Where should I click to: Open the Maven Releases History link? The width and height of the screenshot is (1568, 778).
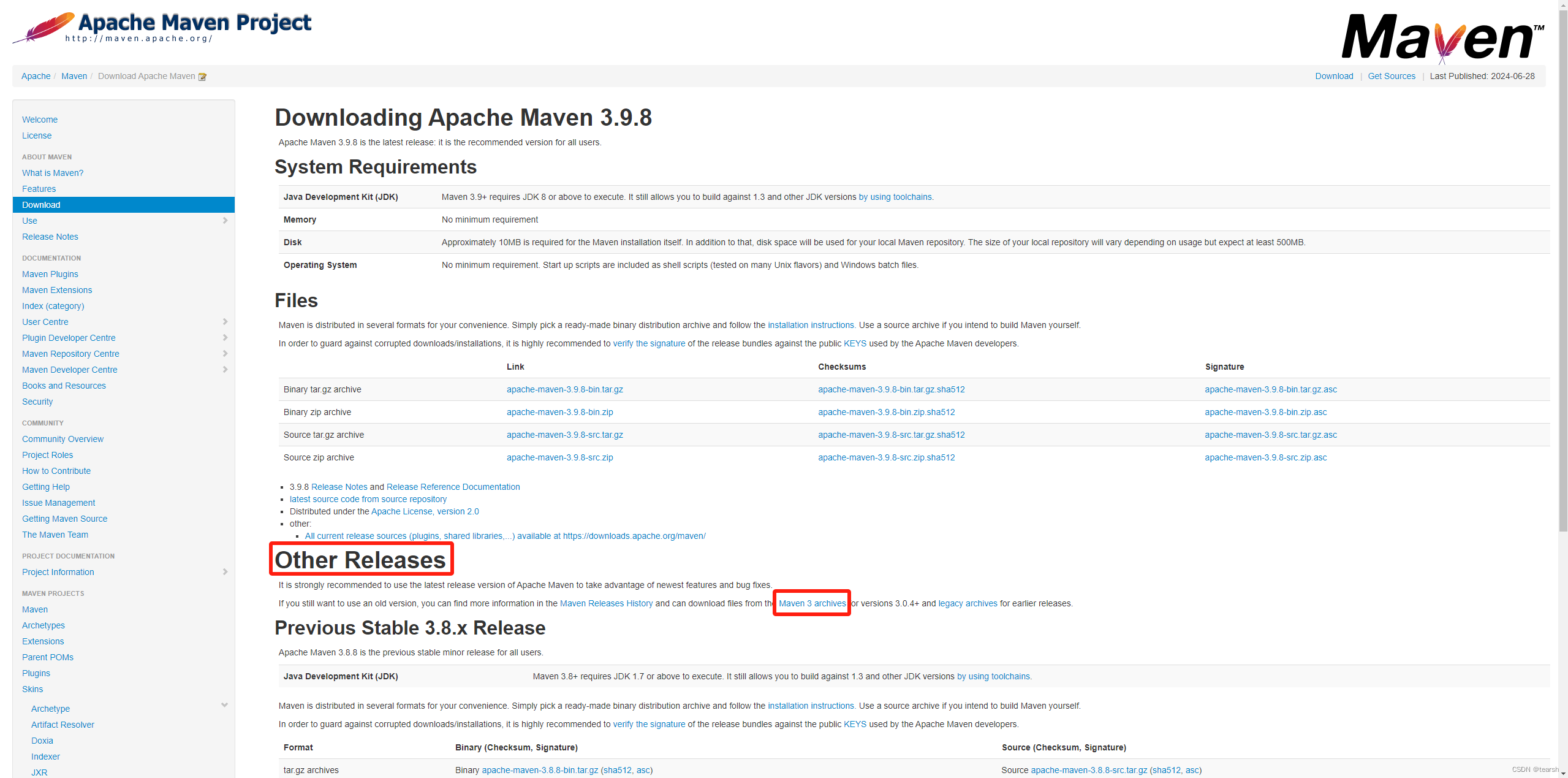coord(606,603)
